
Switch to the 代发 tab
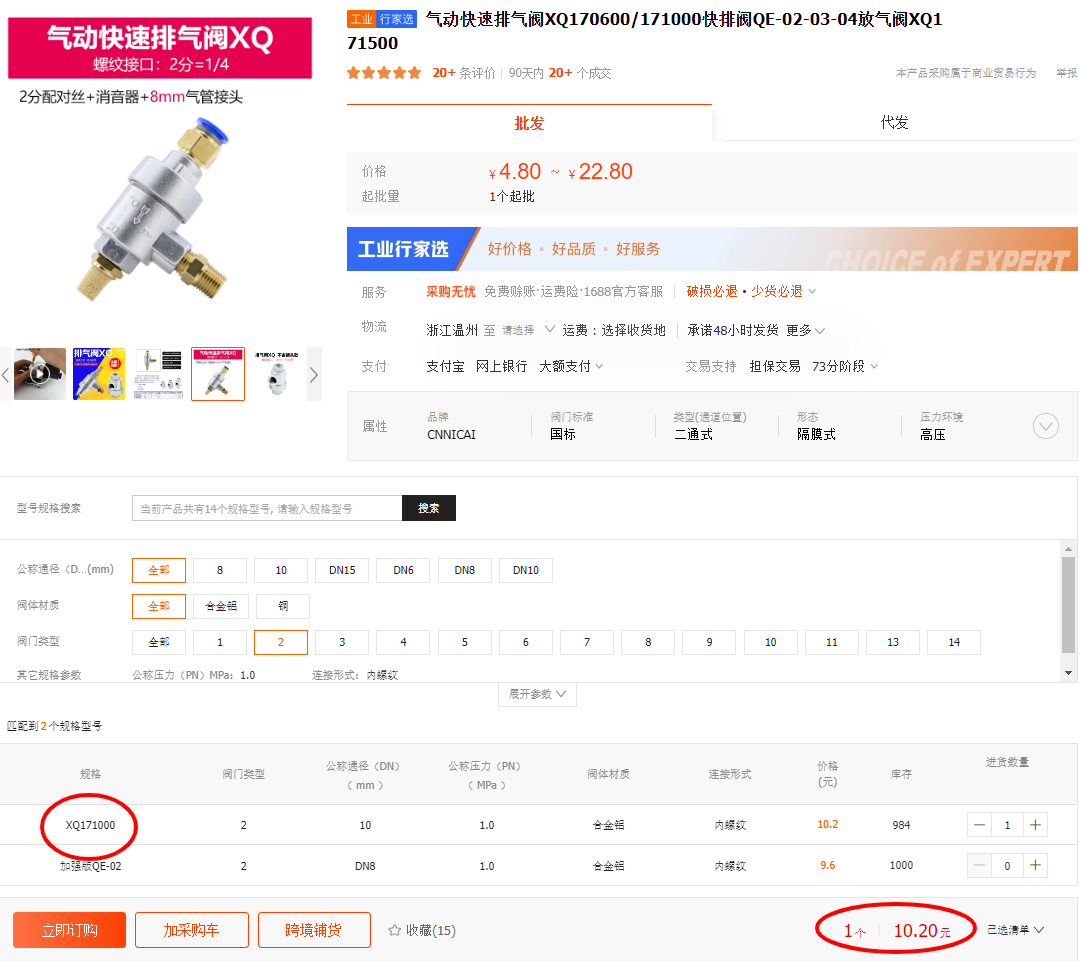click(894, 123)
